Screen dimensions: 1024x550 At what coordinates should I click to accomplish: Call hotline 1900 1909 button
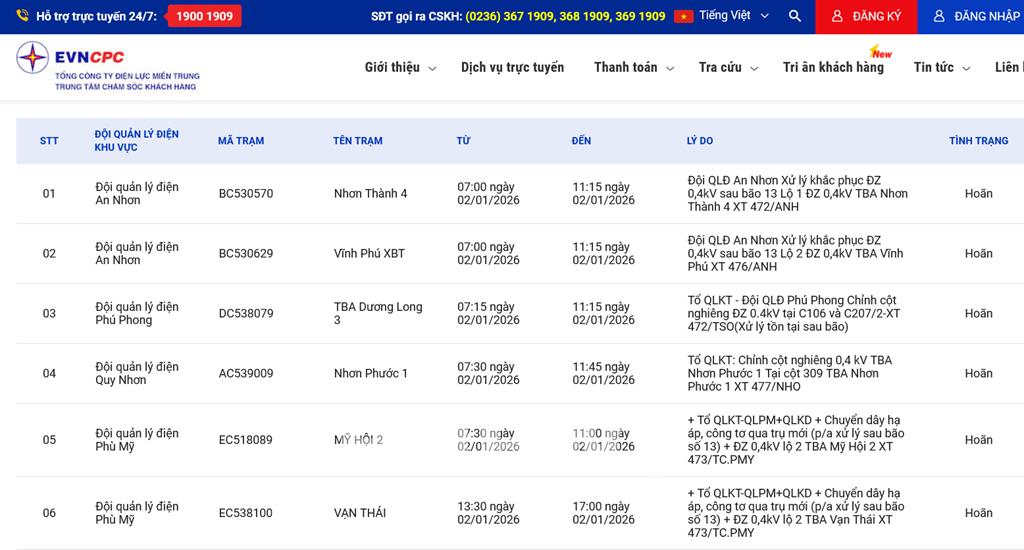point(204,16)
